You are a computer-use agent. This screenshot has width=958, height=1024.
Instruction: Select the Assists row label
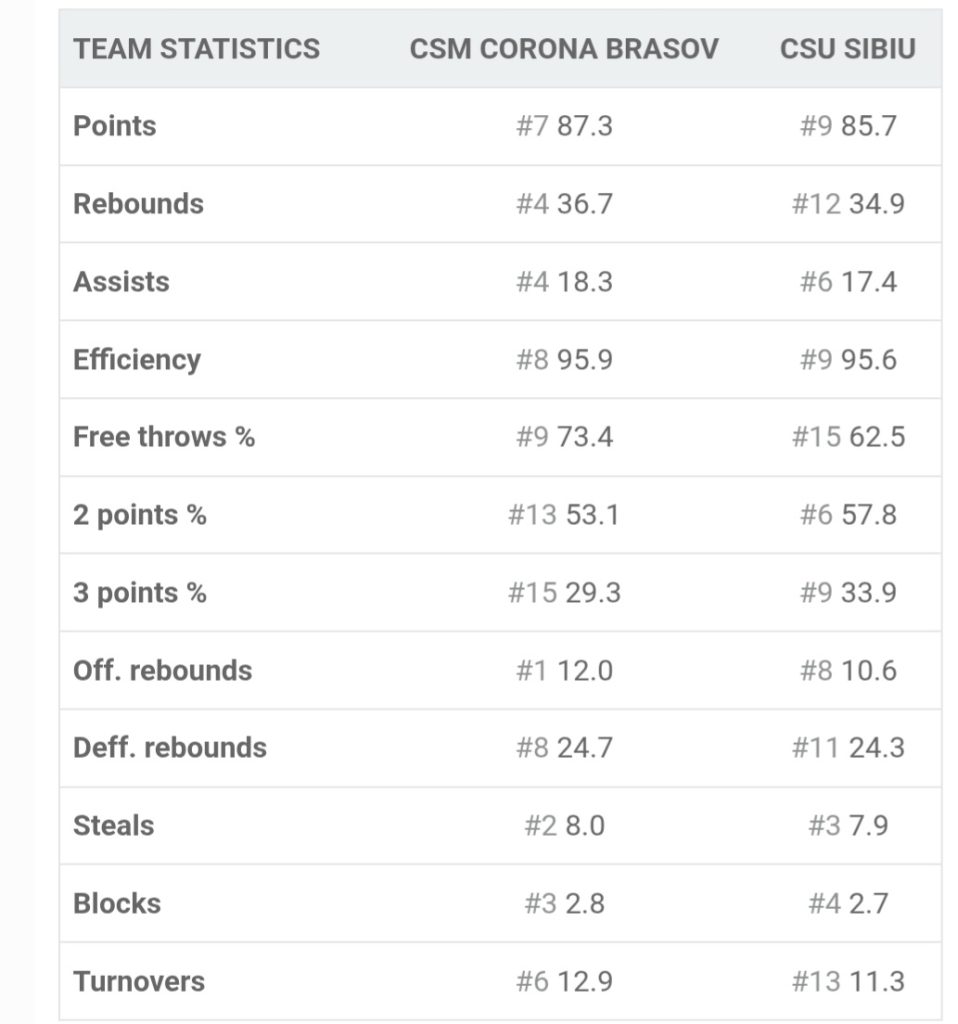121,282
